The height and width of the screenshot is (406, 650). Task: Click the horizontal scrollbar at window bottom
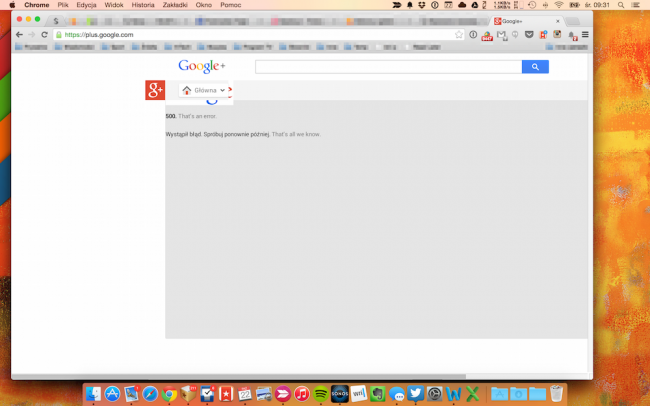239,377
